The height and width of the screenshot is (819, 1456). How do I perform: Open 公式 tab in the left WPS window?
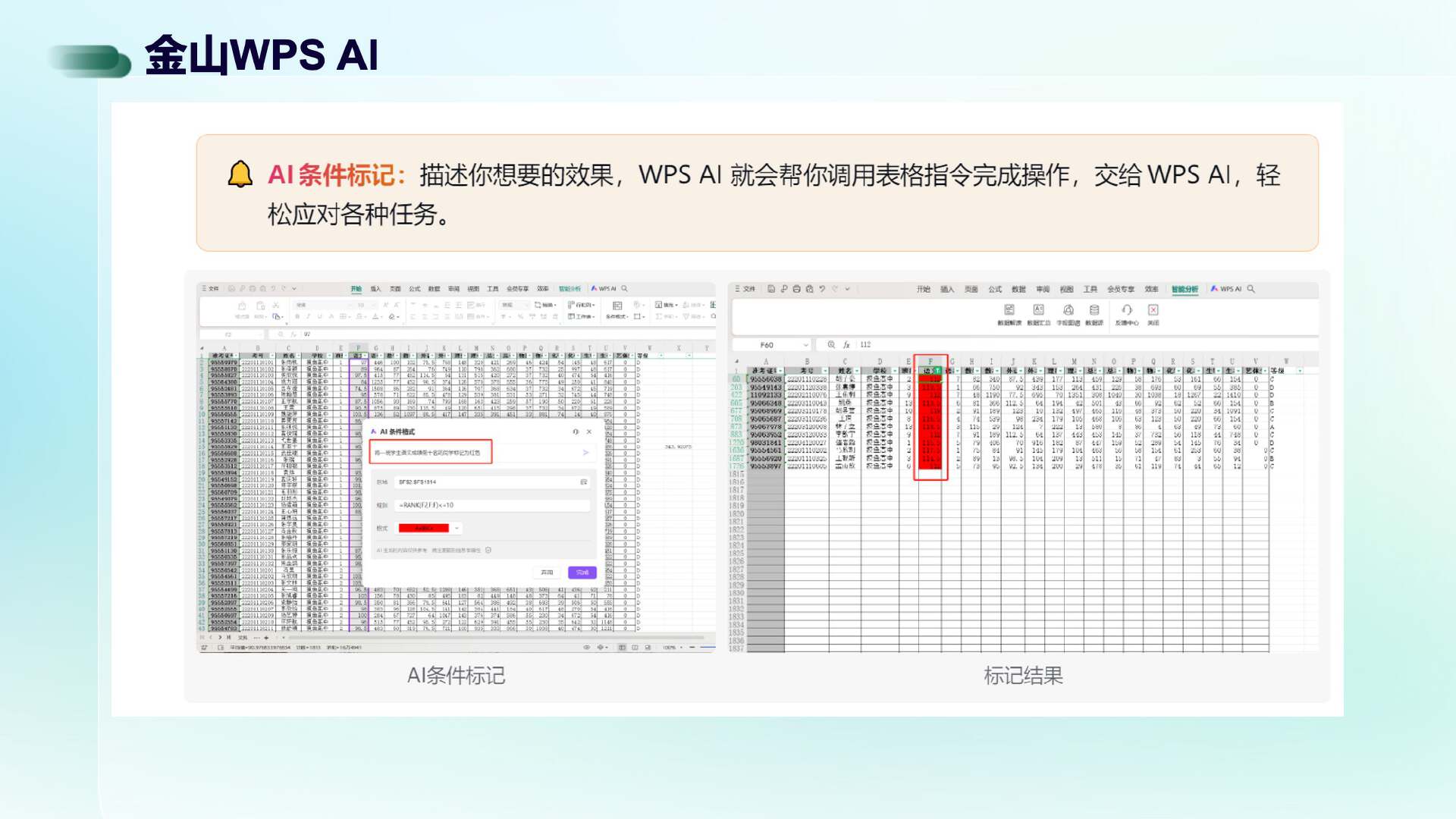pos(415,289)
